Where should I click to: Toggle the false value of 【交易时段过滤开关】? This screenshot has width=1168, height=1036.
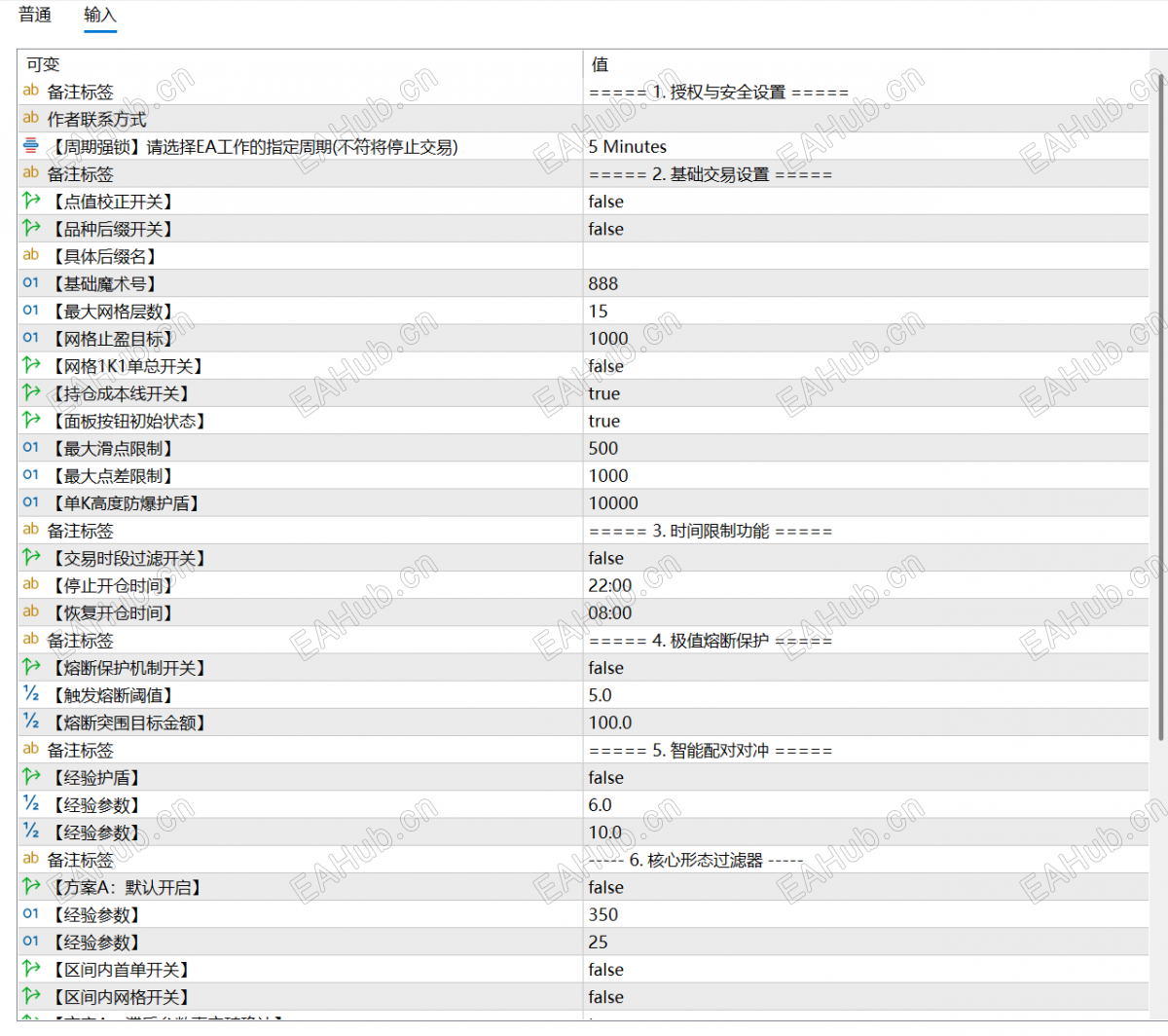click(x=605, y=558)
